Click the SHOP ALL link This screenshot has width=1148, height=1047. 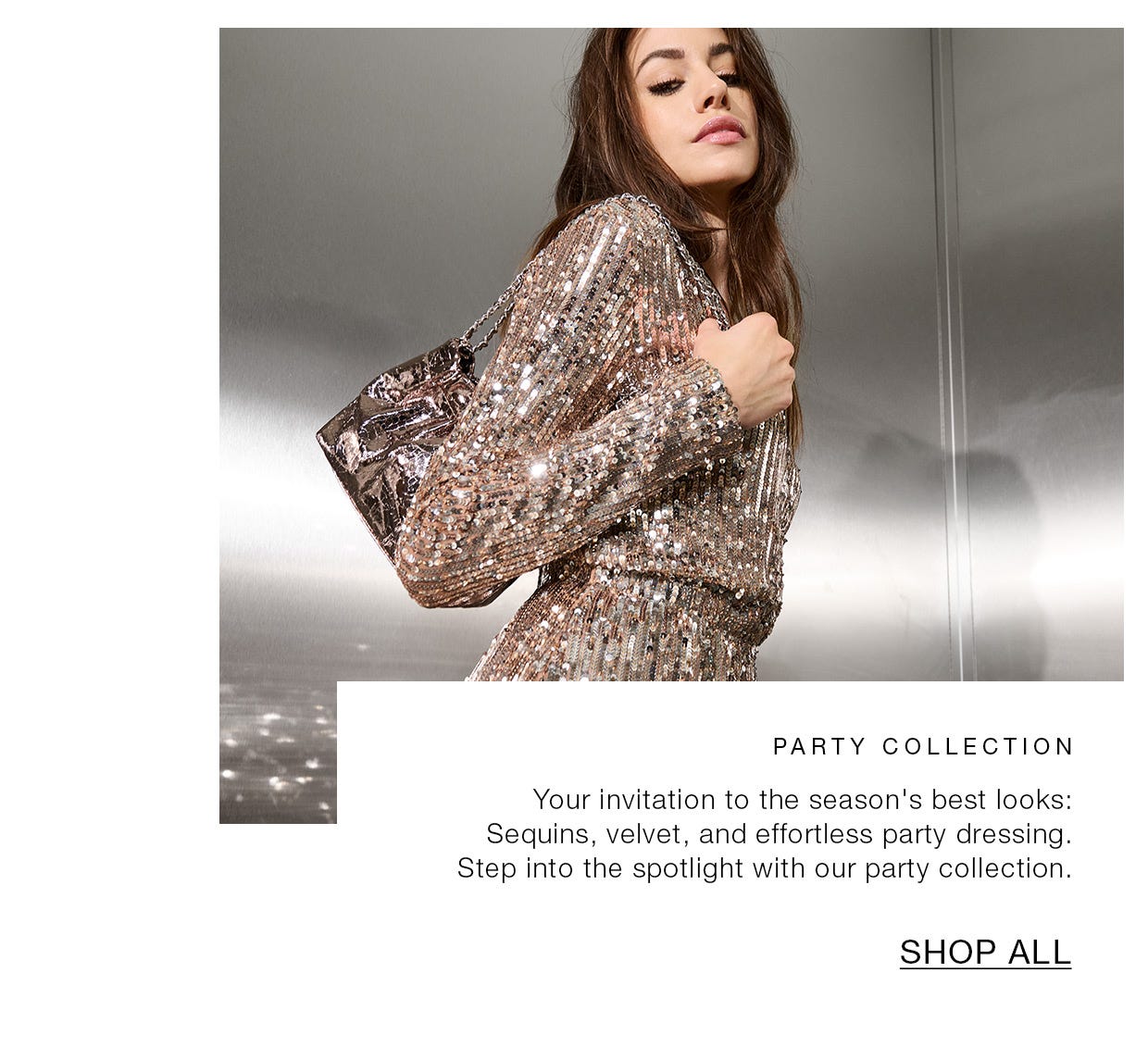pos(985,952)
